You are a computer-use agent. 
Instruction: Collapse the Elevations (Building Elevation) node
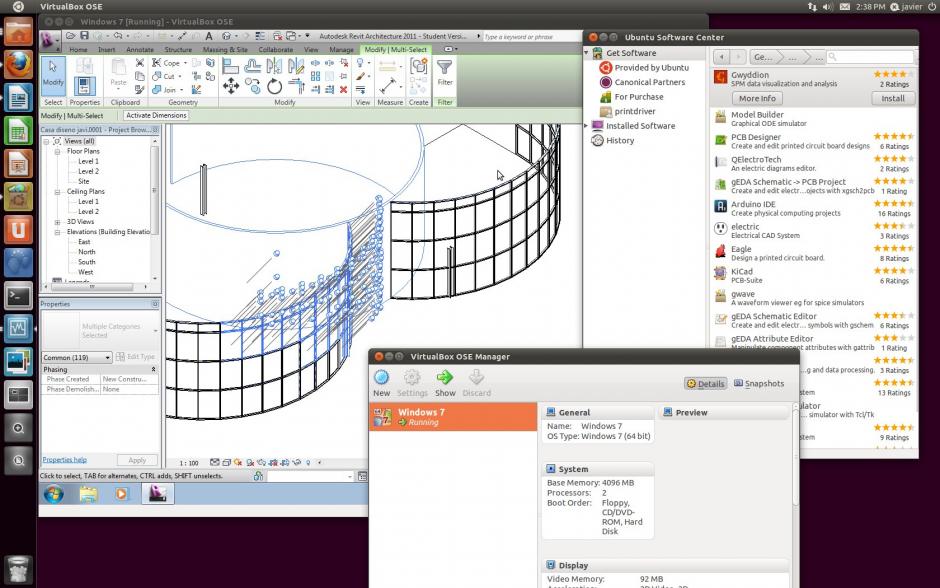click(x=58, y=232)
